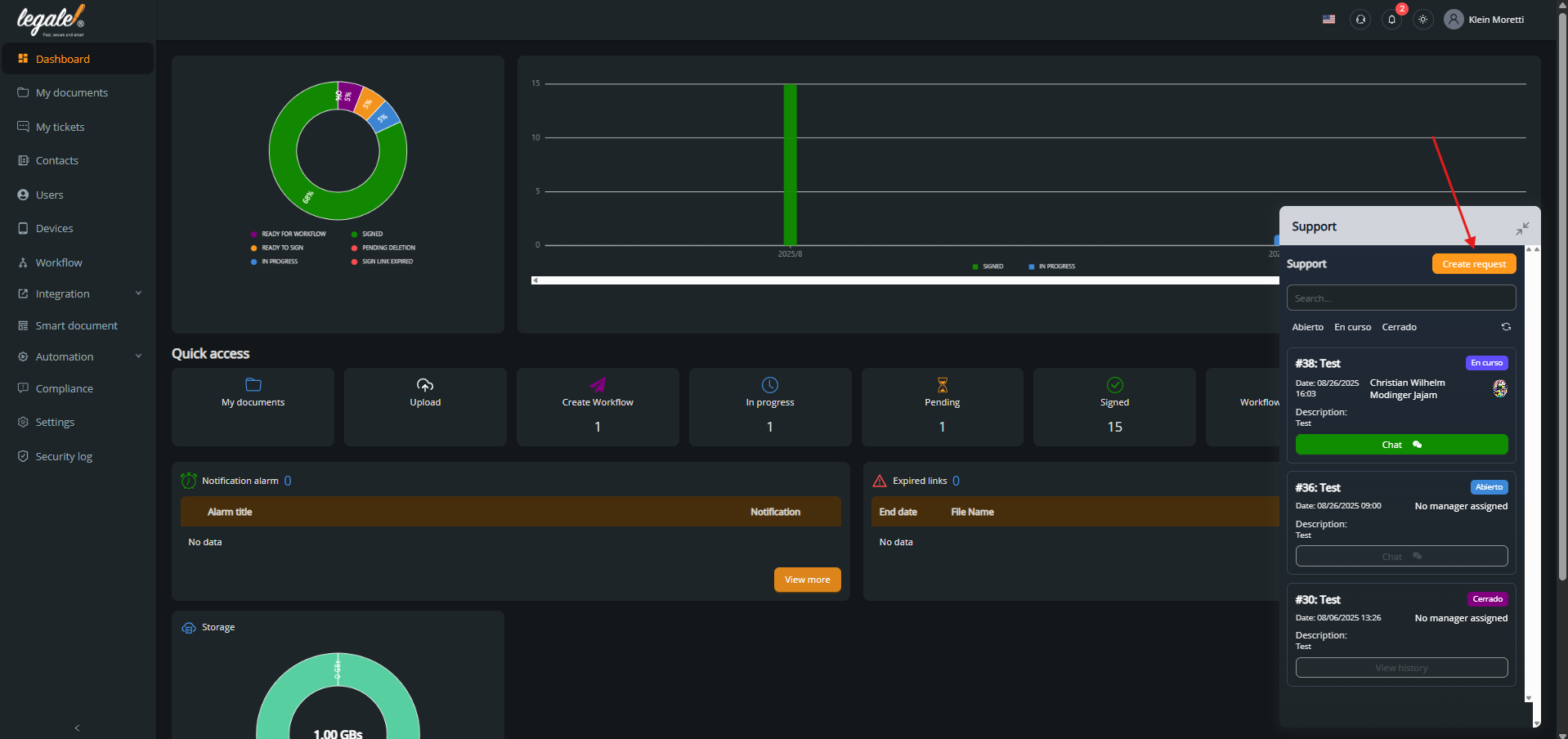The image size is (1568, 739).
Task: Click the Upload cloud icon card
Action: point(425,384)
